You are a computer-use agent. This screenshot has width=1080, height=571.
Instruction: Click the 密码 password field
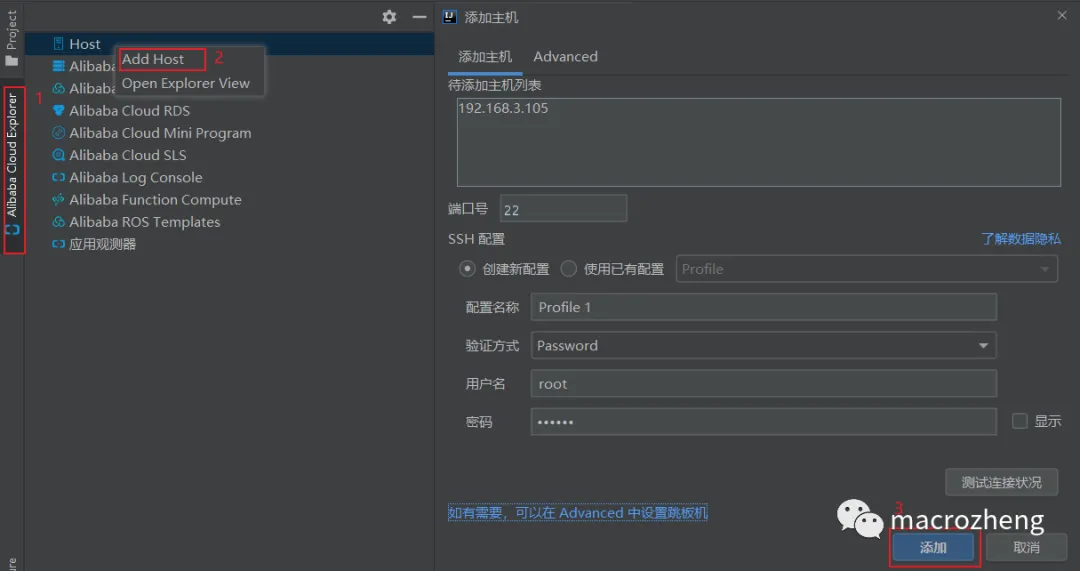(763, 422)
